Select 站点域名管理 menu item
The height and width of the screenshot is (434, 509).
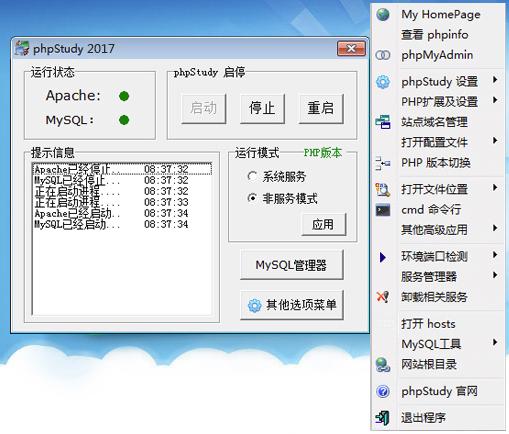[438, 122]
